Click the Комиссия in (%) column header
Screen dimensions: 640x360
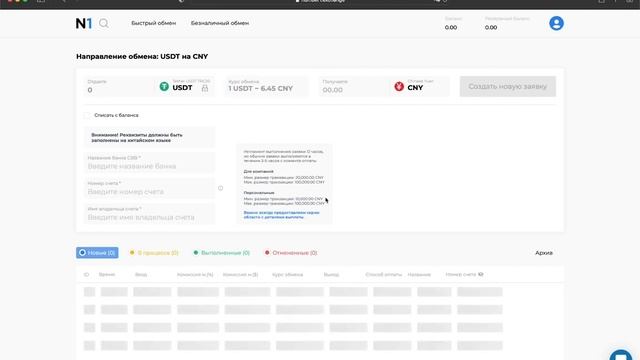pyautogui.click(x=195, y=274)
